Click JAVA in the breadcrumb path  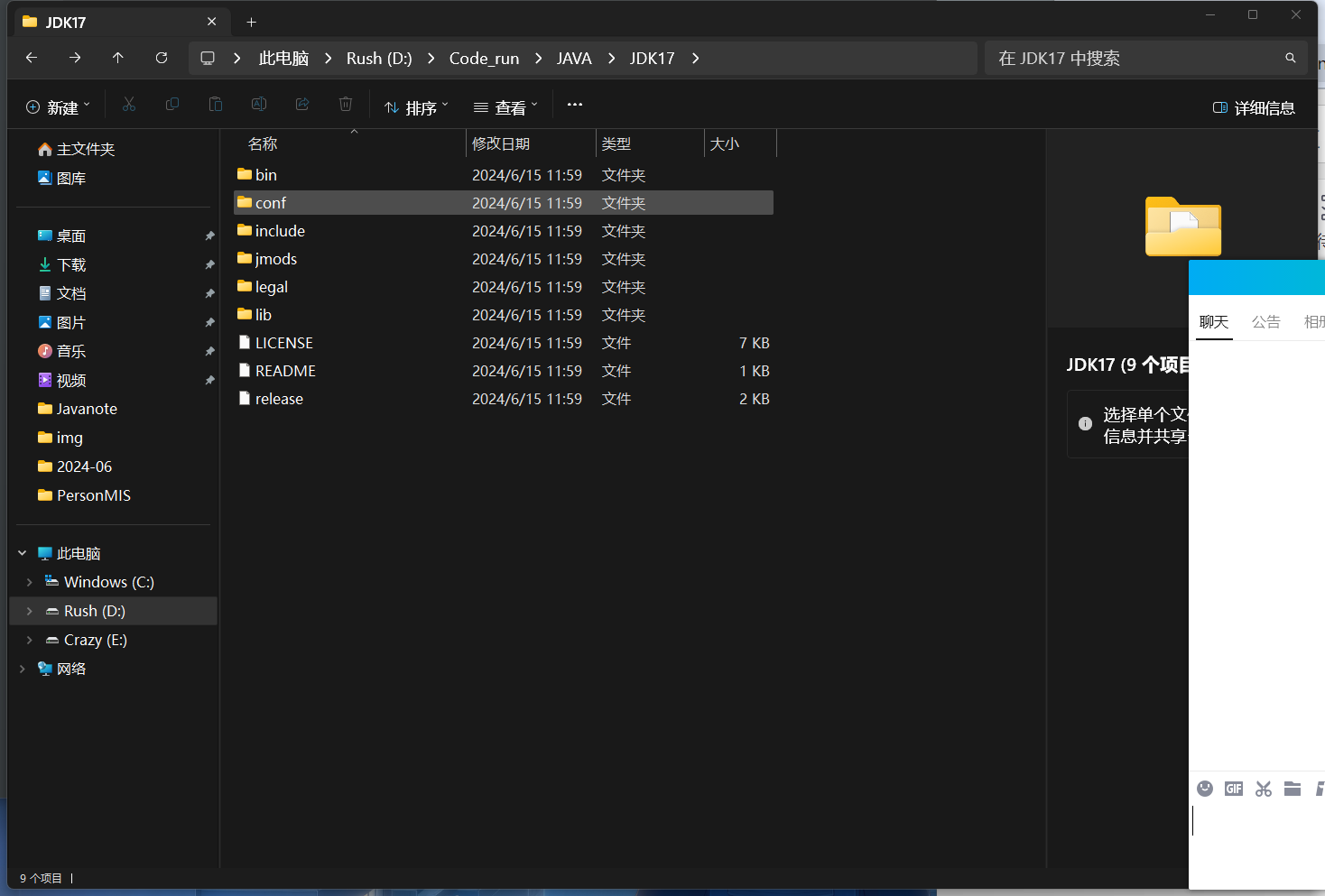coord(574,58)
